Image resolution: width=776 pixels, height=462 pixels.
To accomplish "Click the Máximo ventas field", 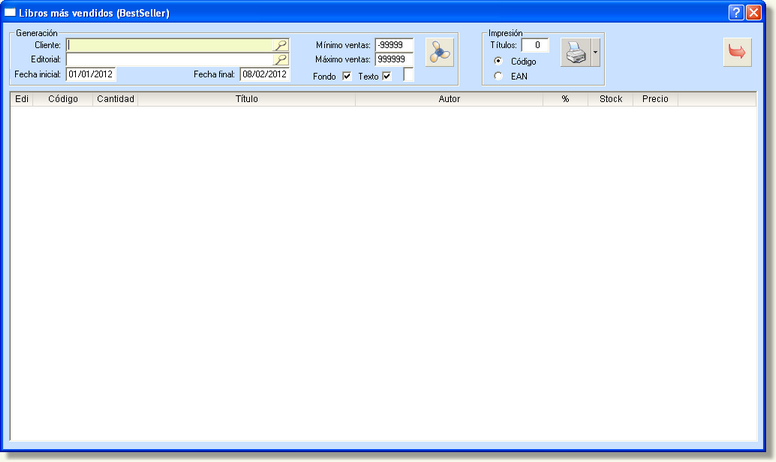I will [394, 59].
